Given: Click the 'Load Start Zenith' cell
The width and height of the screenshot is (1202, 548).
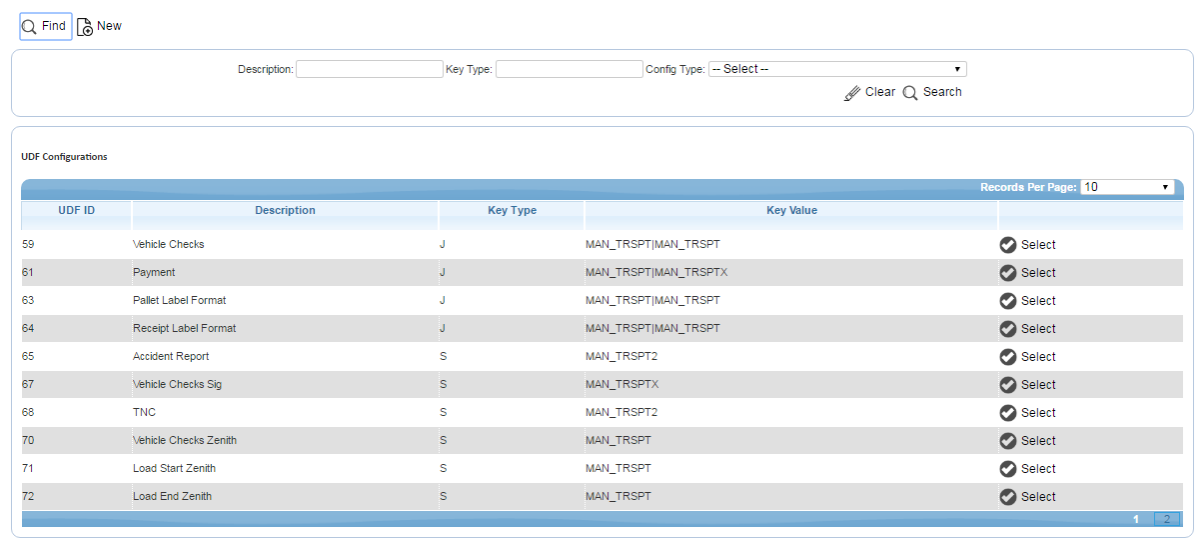Looking at the screenshot, I should pyautogui.click(x=174, y=469).
